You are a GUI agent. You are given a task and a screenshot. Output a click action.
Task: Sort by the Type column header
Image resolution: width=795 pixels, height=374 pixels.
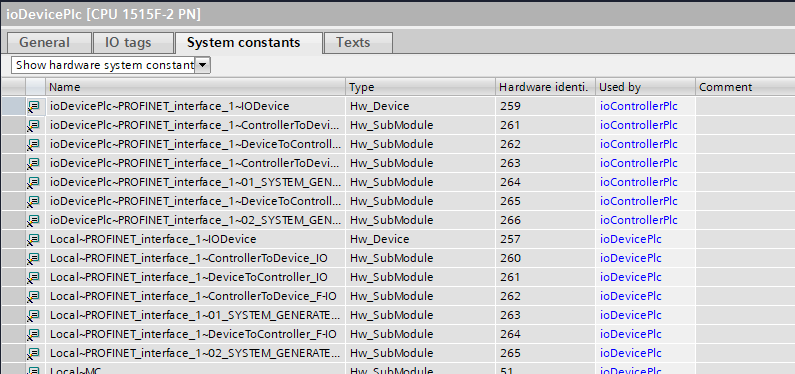pyautogui.click(x=420, y=87)
